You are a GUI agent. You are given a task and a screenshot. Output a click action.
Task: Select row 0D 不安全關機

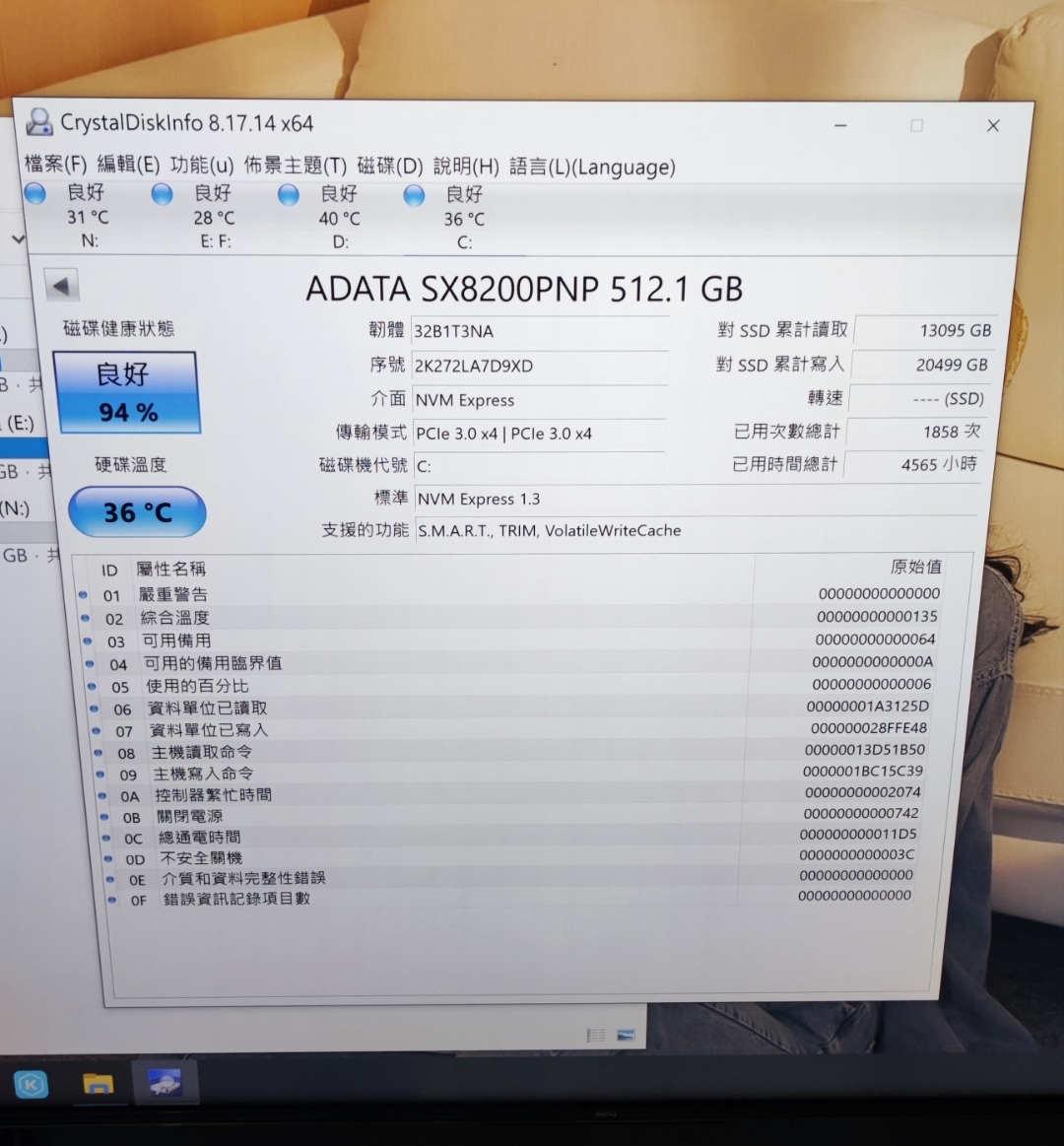[x=511, y=856]
